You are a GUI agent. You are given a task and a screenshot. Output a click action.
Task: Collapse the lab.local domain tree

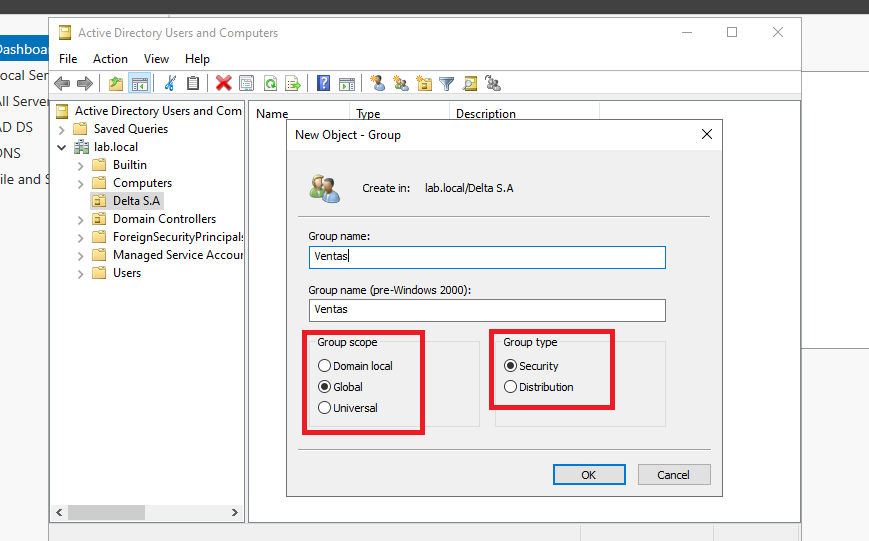pos(62,147)
